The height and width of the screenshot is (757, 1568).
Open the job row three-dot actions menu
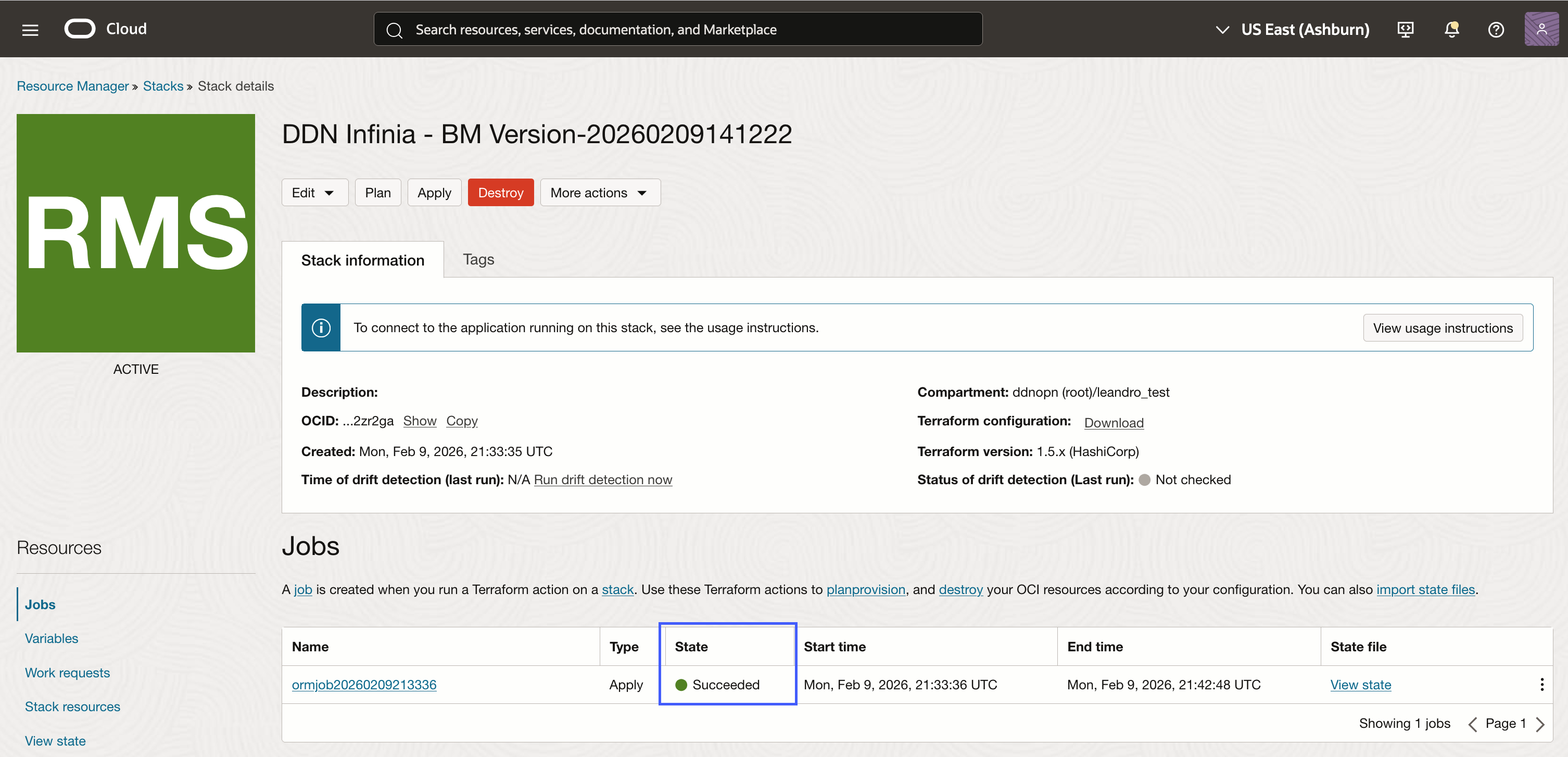pos(1541,685)
